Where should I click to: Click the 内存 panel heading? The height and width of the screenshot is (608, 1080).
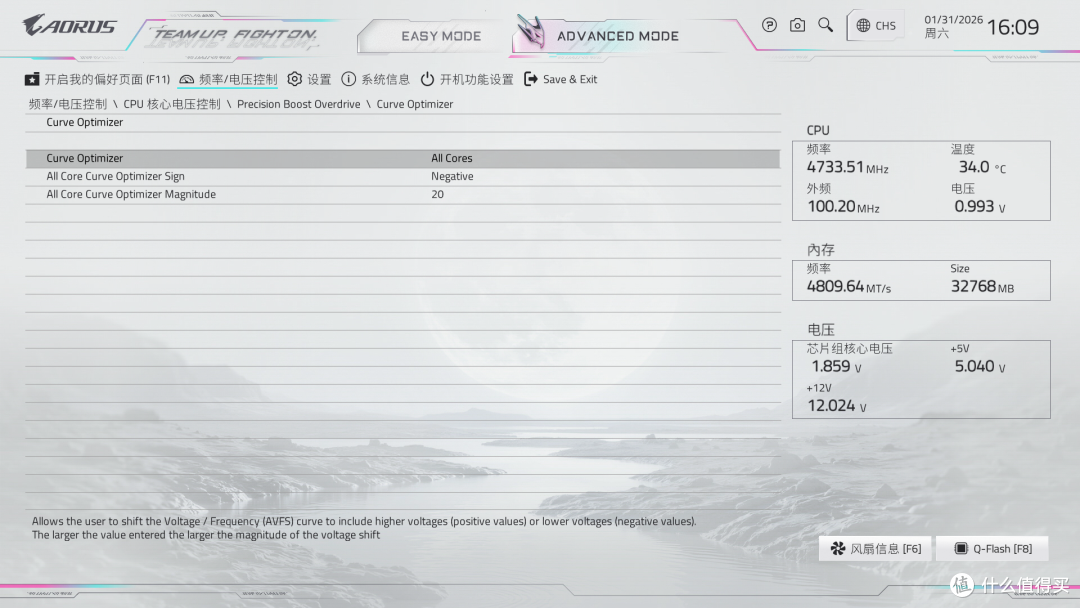tap(820, 249)
